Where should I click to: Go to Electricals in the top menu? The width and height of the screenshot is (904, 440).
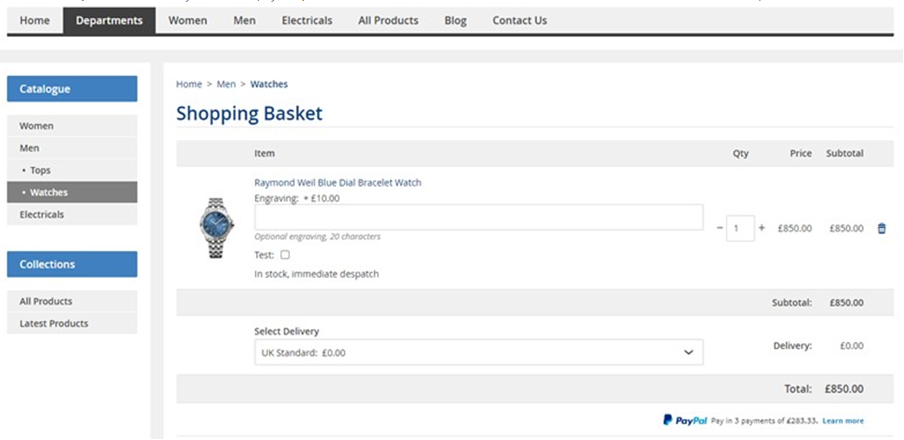pyautogui.click(x=307, y=20)
